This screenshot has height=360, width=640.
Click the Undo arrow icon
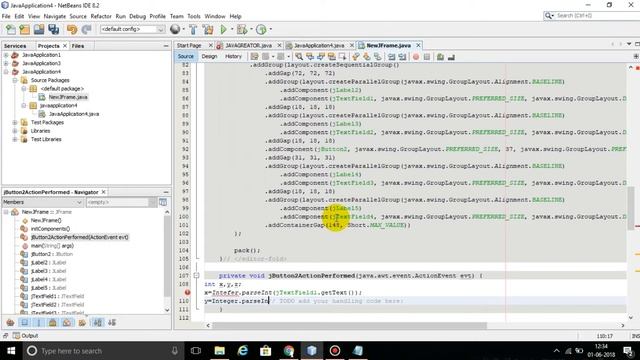click(x=72, y=29)
